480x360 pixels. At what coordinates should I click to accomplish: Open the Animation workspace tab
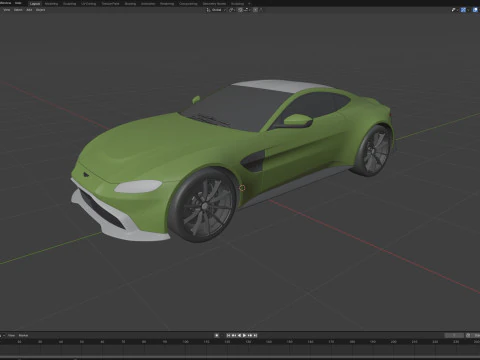tap(148, 4)
